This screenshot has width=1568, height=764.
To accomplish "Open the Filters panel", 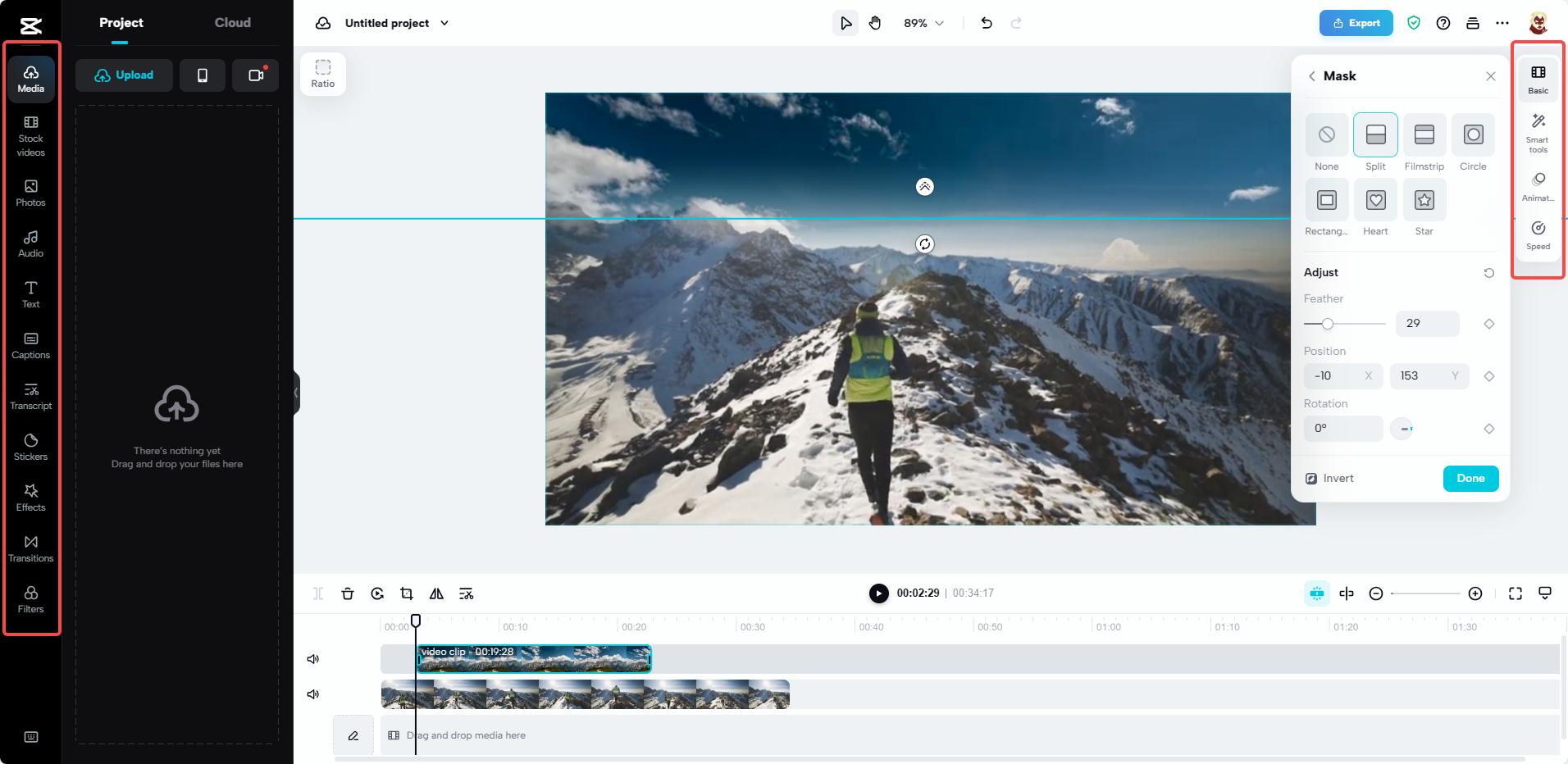I will point(31,600).
